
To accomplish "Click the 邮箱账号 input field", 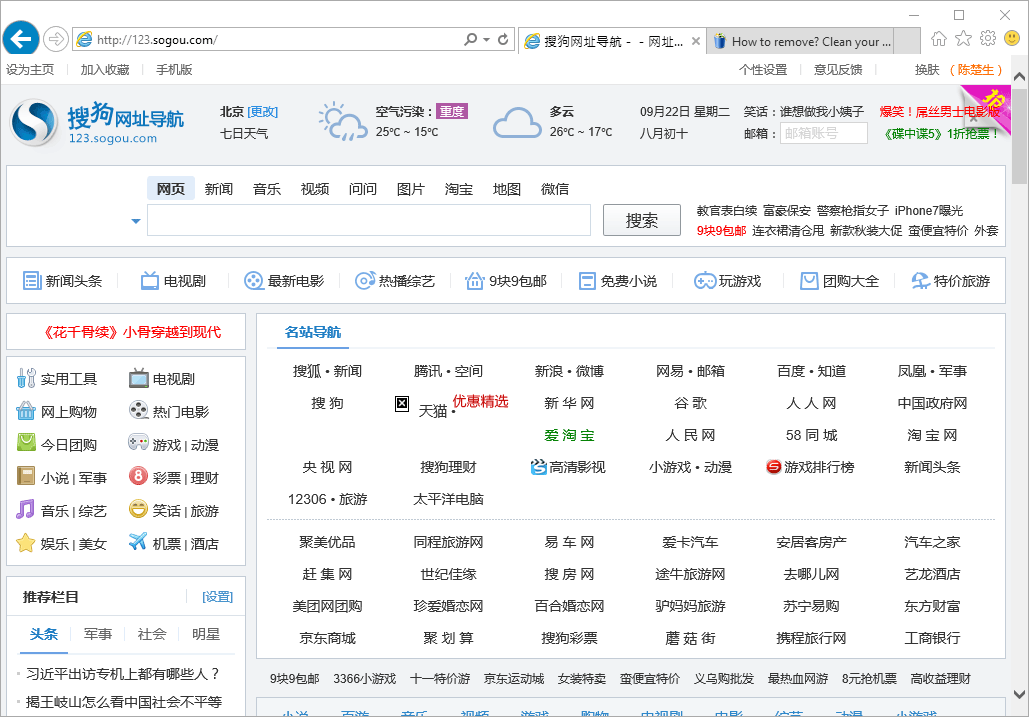I will pos(824,133).
